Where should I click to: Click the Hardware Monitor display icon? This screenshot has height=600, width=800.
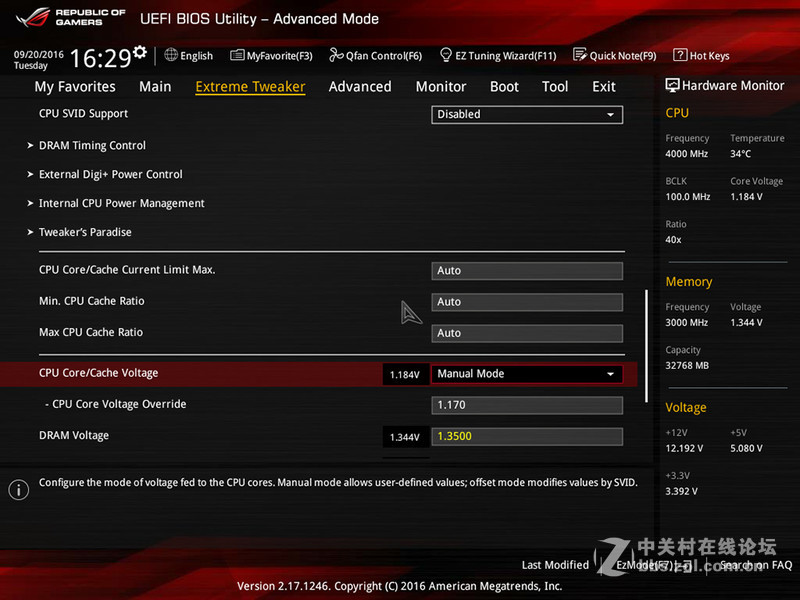(x=672, y=85)
